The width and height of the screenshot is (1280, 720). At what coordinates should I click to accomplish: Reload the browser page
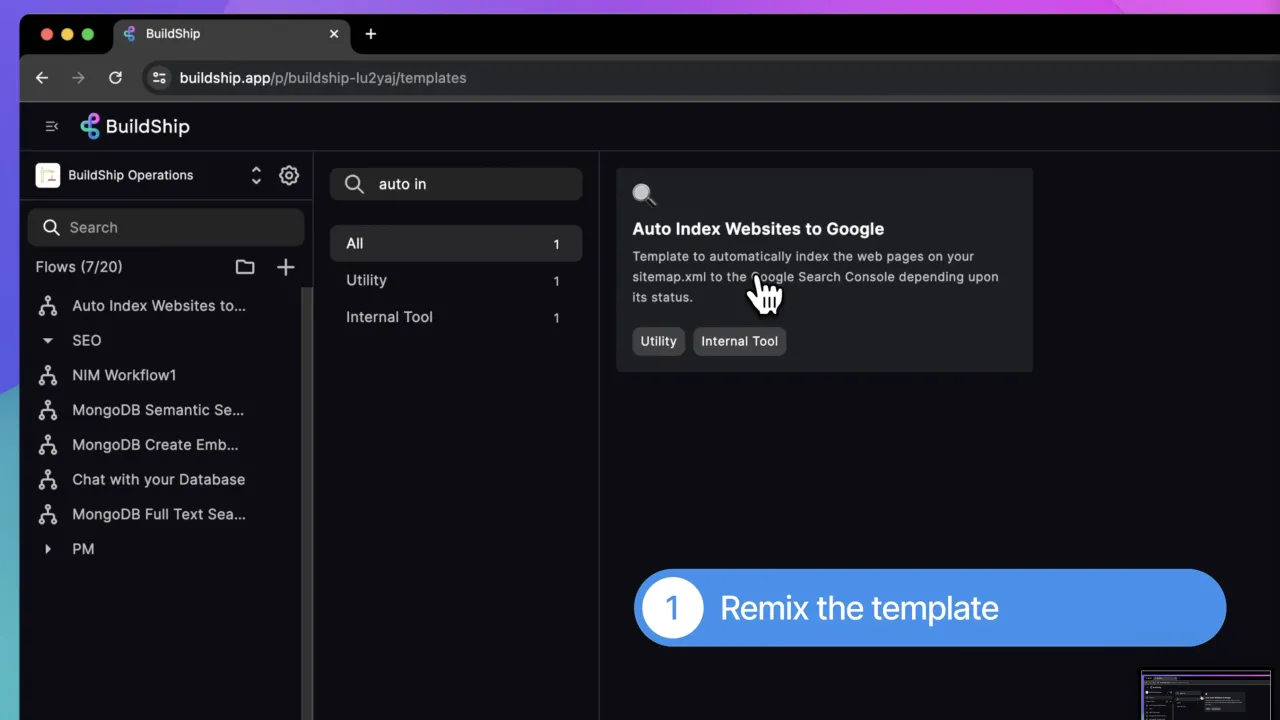115,78
